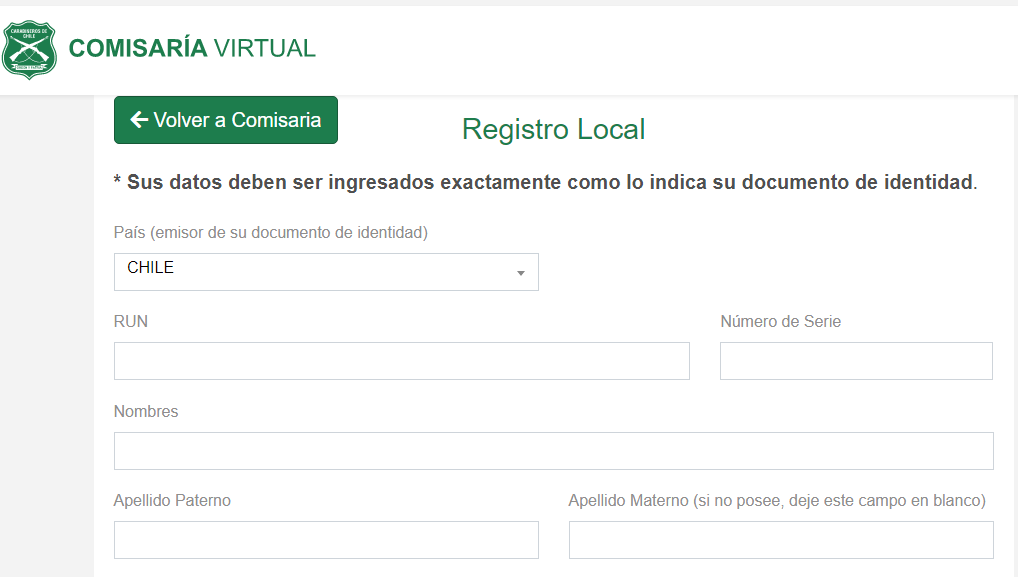Open the País country dropdown
The image size is (1018, 577).
click(x=326, y=272)
